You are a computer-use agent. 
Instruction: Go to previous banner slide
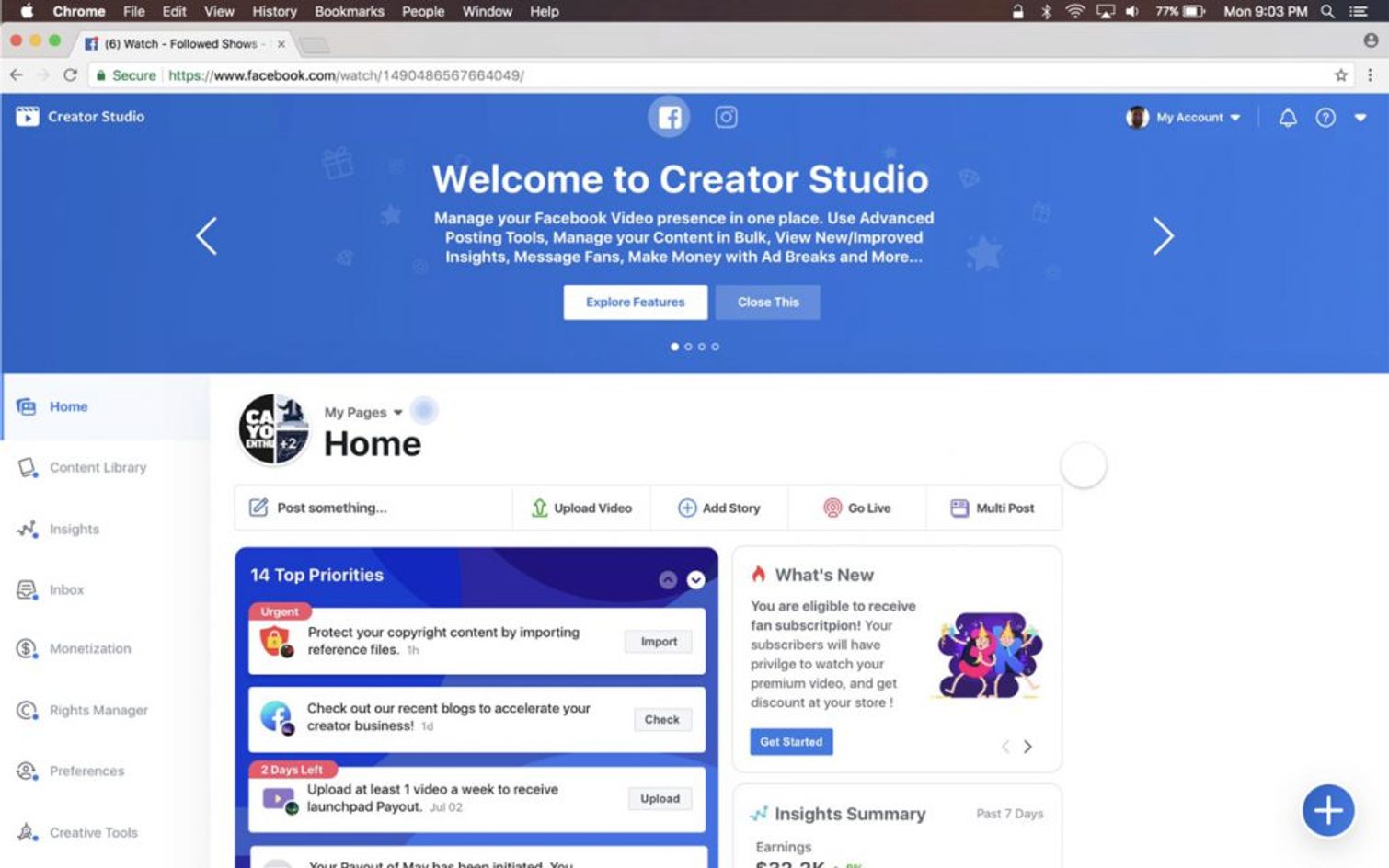tap(206, 236)
